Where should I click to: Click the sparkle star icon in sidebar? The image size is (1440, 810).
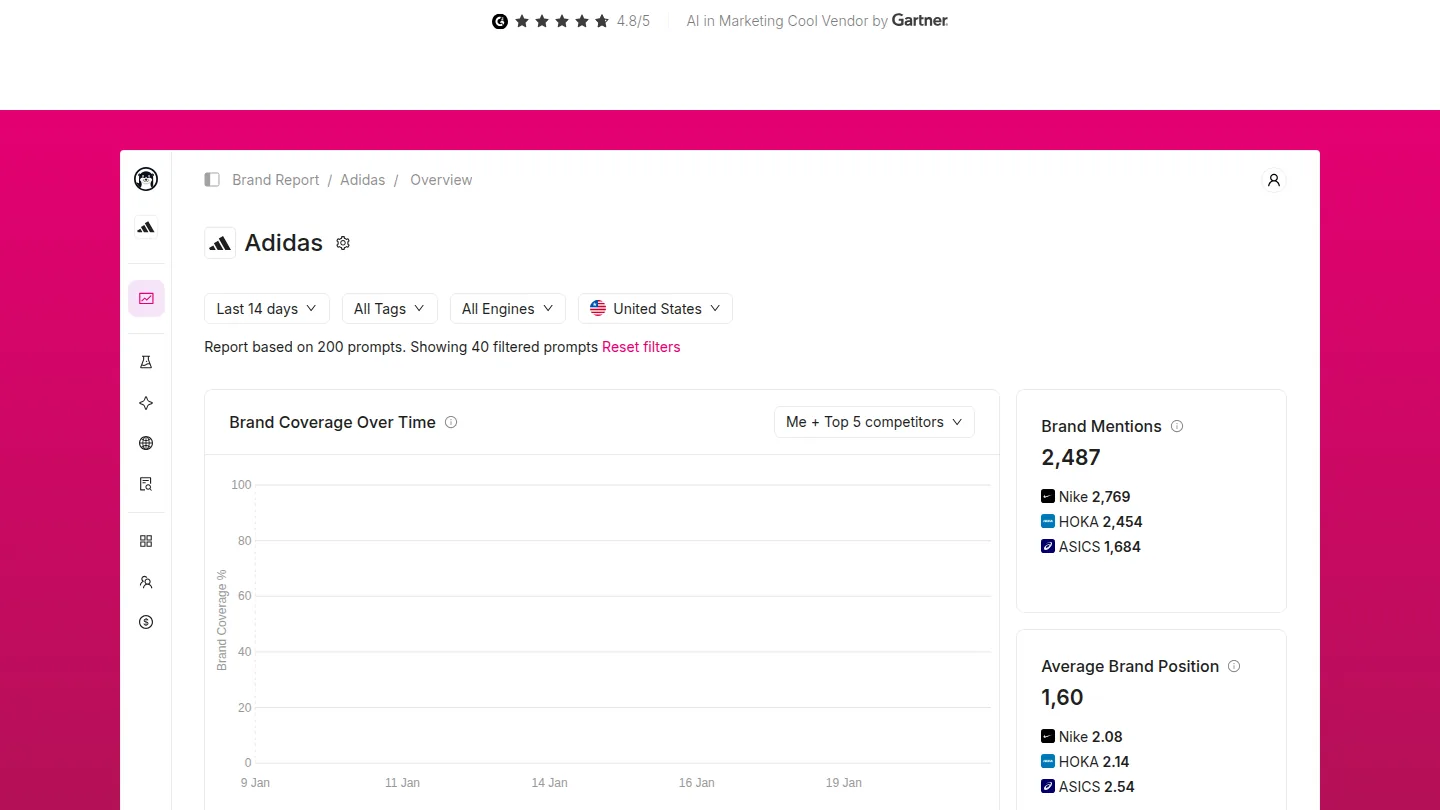coord(146,403)
